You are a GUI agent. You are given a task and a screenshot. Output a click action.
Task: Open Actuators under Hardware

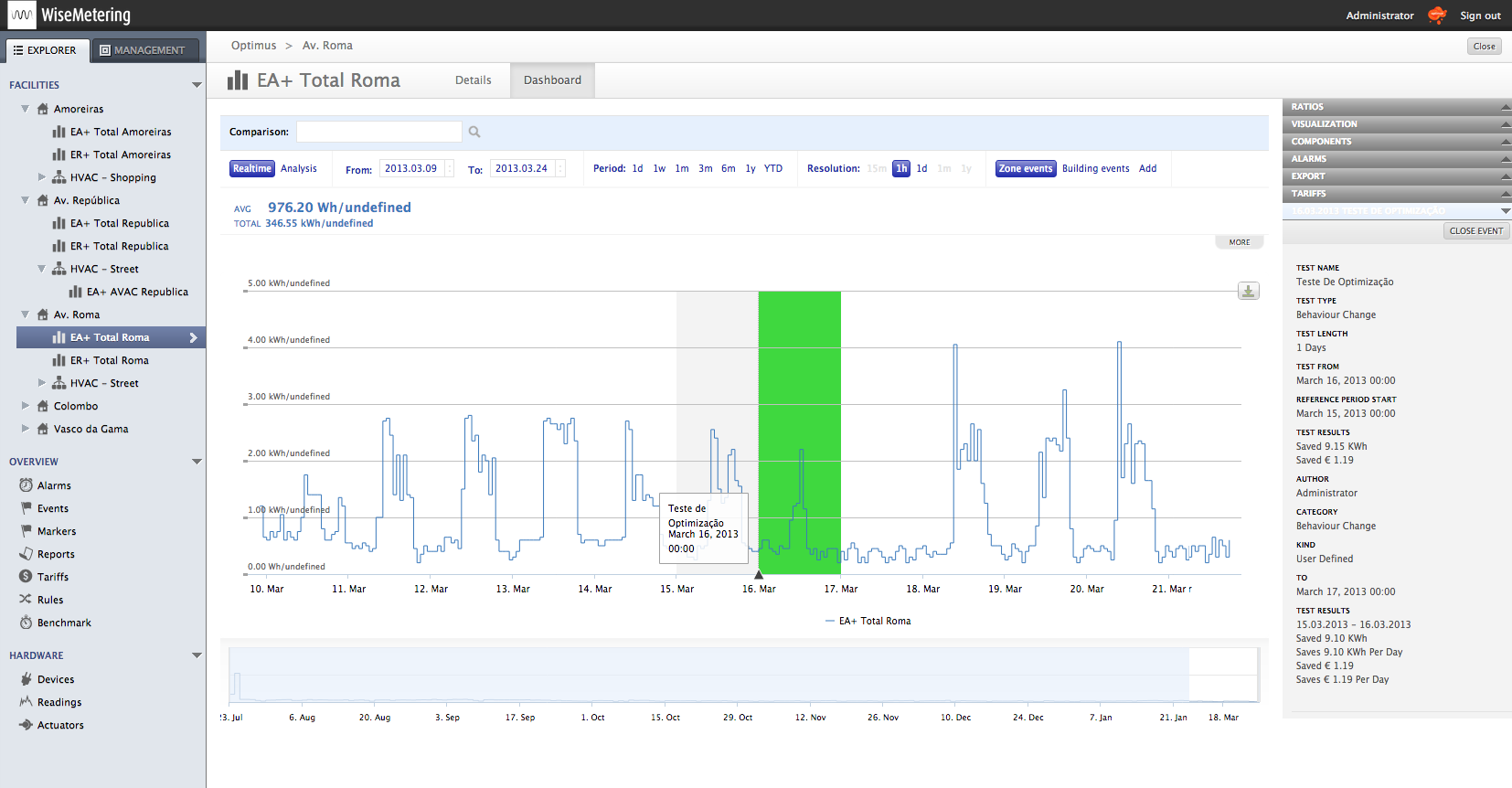[x=60, y=725]
